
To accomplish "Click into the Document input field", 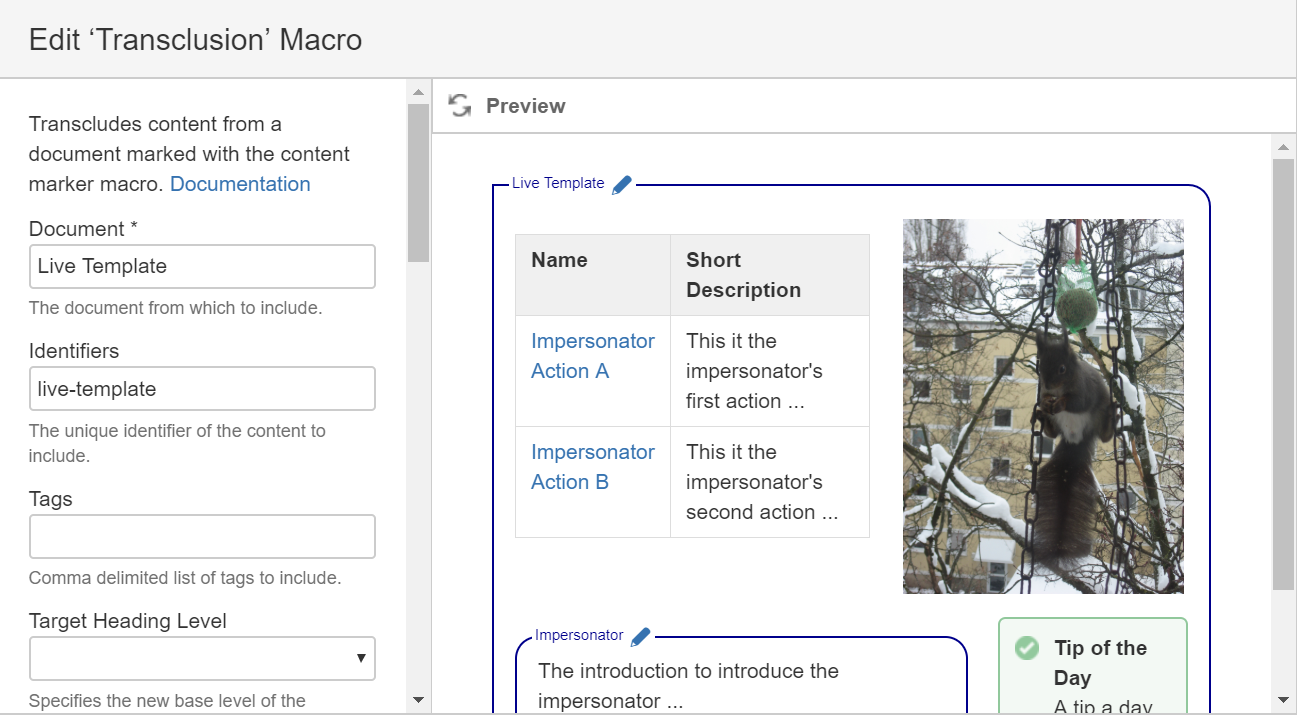I will coord(202,267).
